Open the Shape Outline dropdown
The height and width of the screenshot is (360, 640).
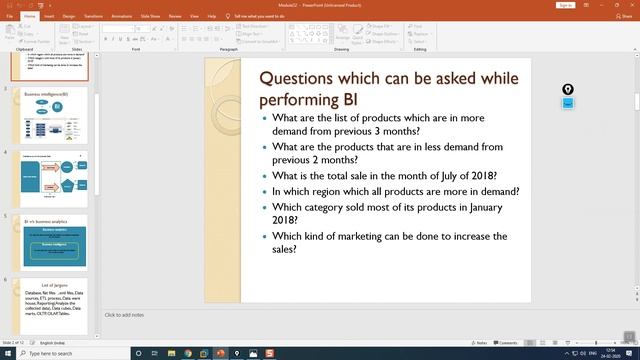click(x=382, y=34)
